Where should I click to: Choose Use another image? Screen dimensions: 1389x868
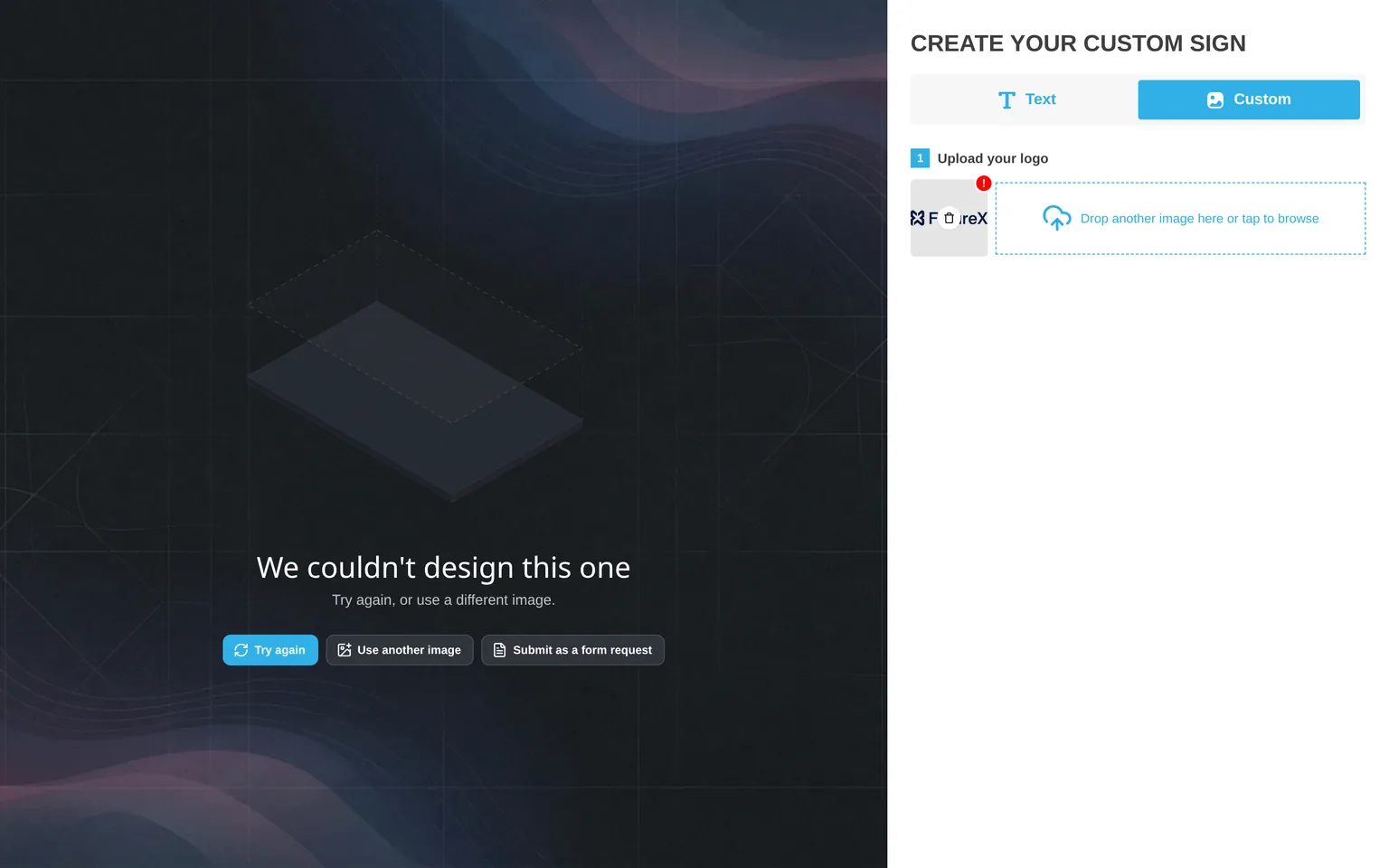[x=400, y=650]
